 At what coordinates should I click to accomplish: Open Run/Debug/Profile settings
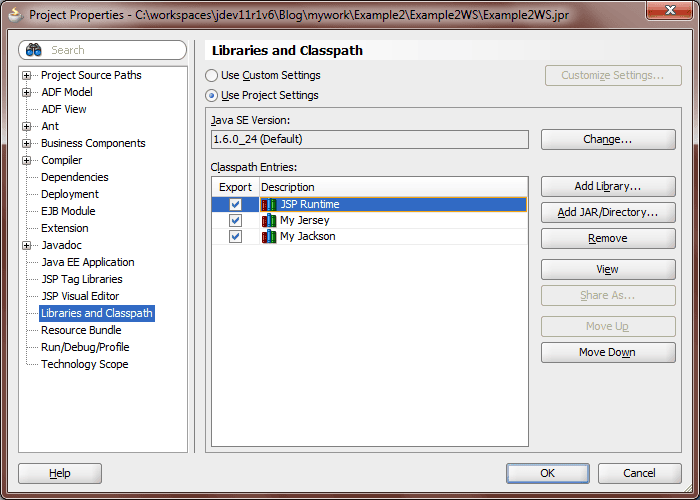pyautogui.click(x=85, y=347)
